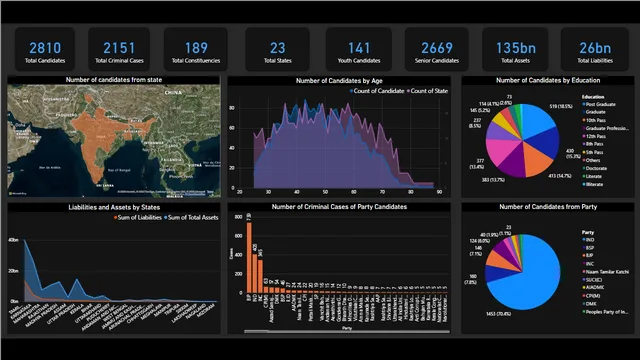This screenshot has height=360, width=640.
Task: Toggle 'Sum of Liabilities' legend entry
Action: tap(138, 218)
